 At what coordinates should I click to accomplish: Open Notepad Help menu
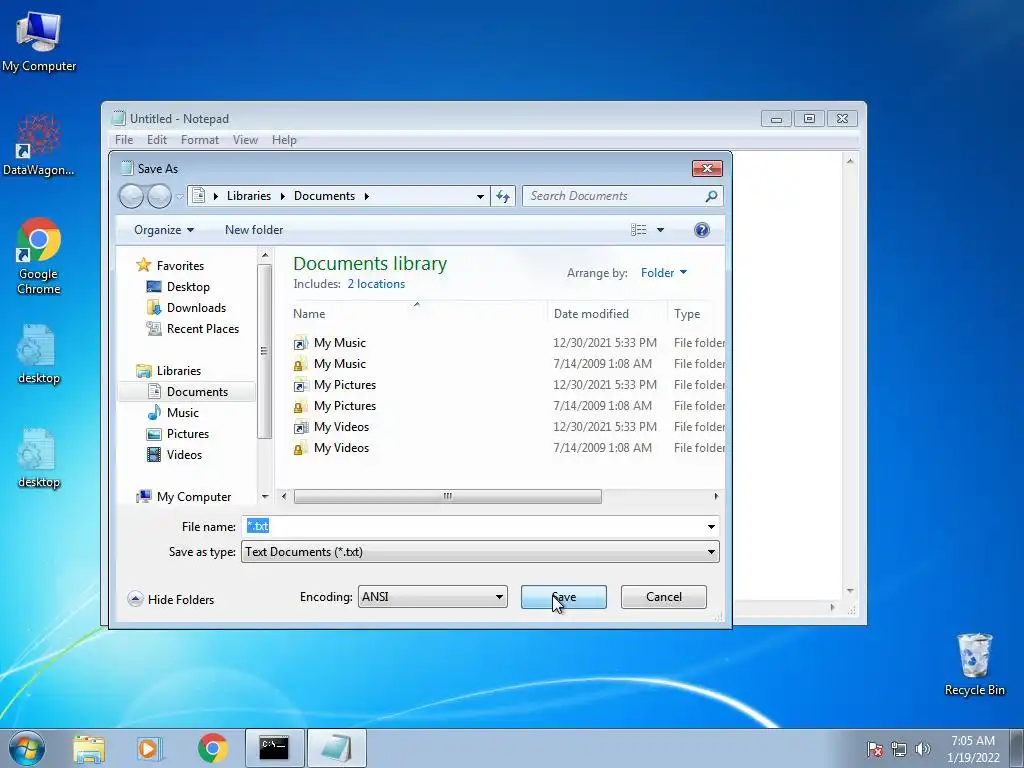point(284,140)
